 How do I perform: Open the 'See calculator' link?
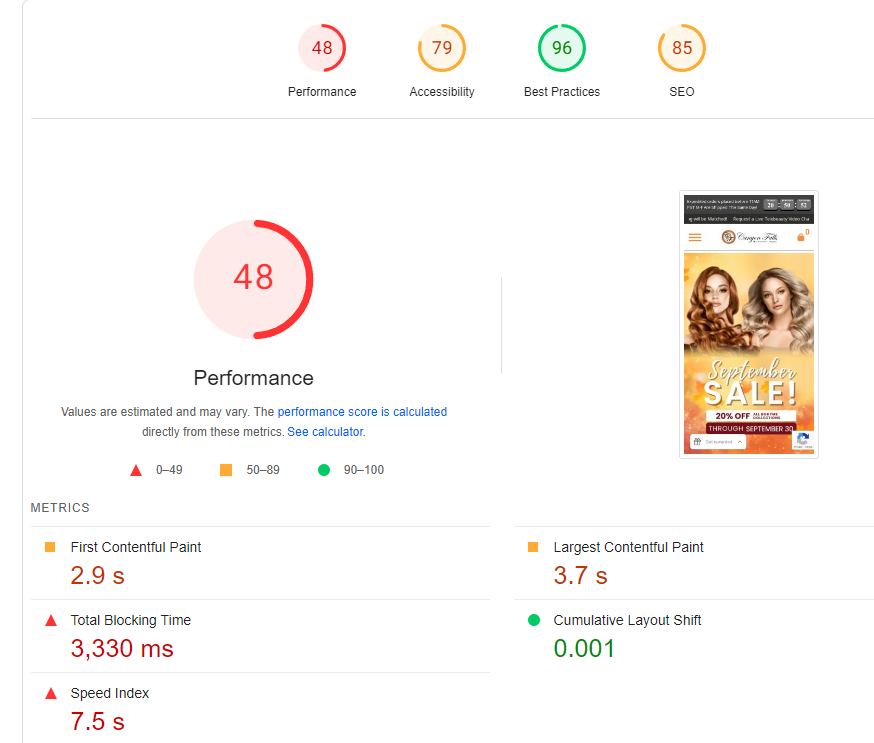[x=326, y=432]
